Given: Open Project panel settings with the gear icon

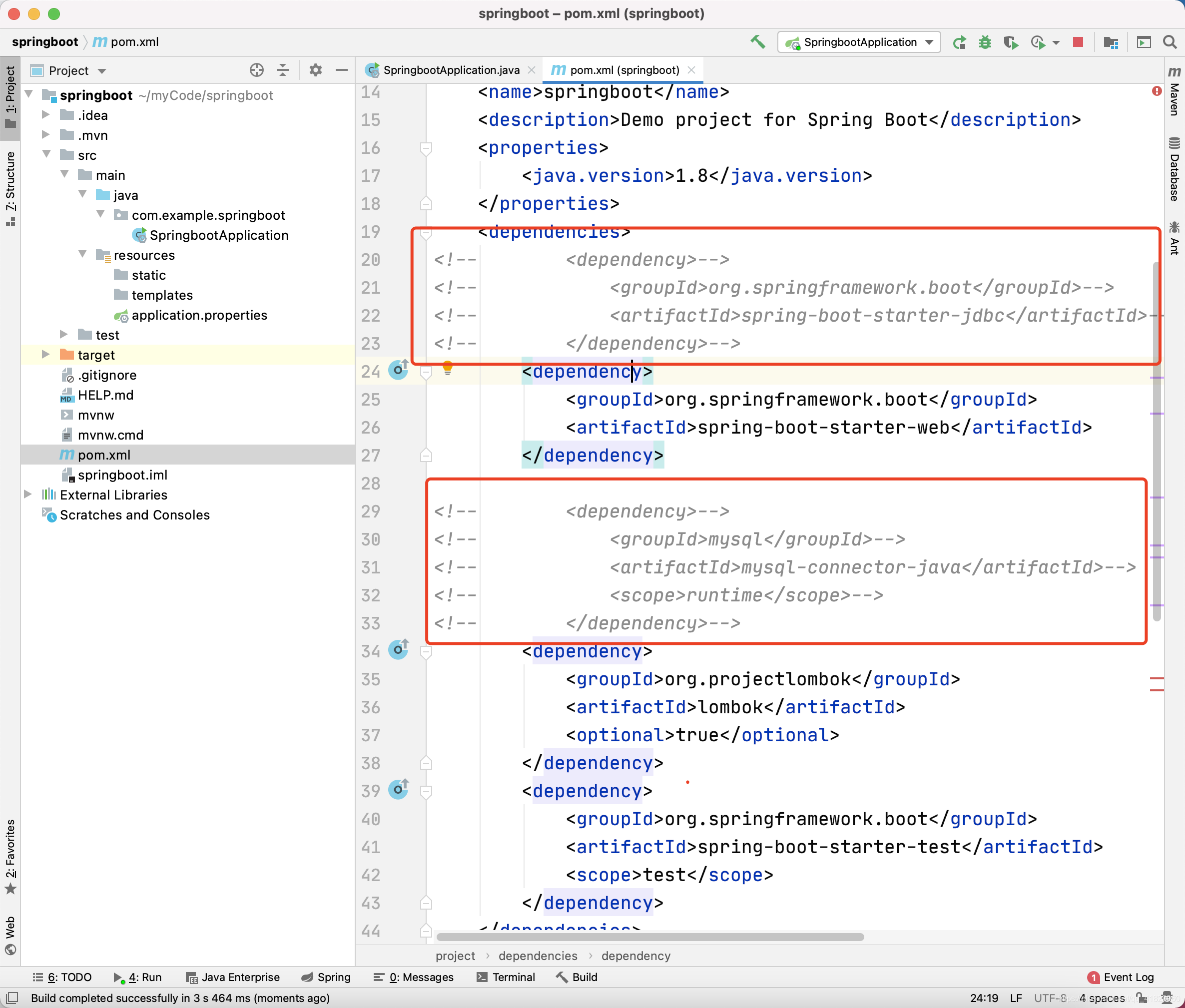Looking at the screenshot, I should click(315, 70).
